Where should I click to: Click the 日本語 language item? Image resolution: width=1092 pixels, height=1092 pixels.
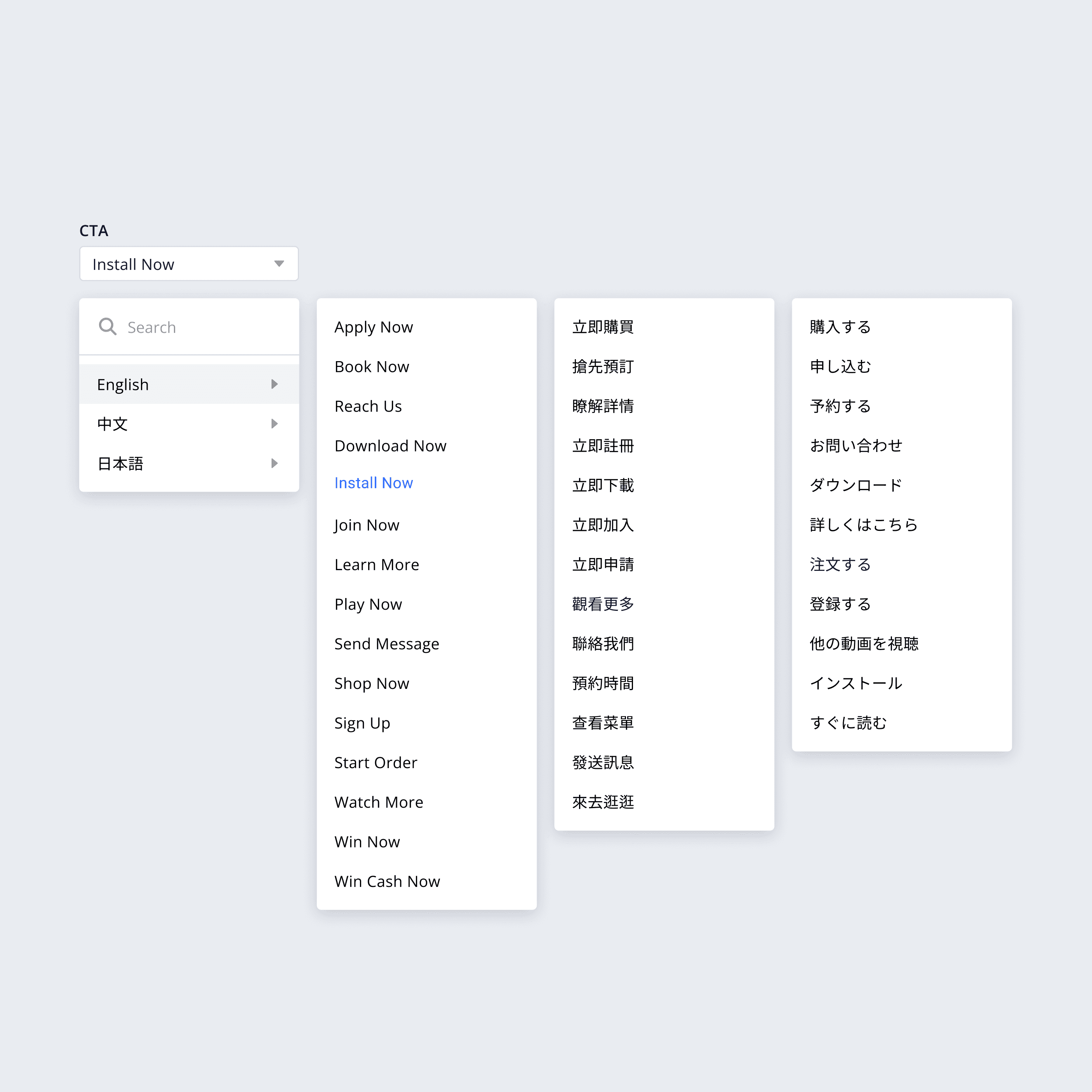pos(120,463)
